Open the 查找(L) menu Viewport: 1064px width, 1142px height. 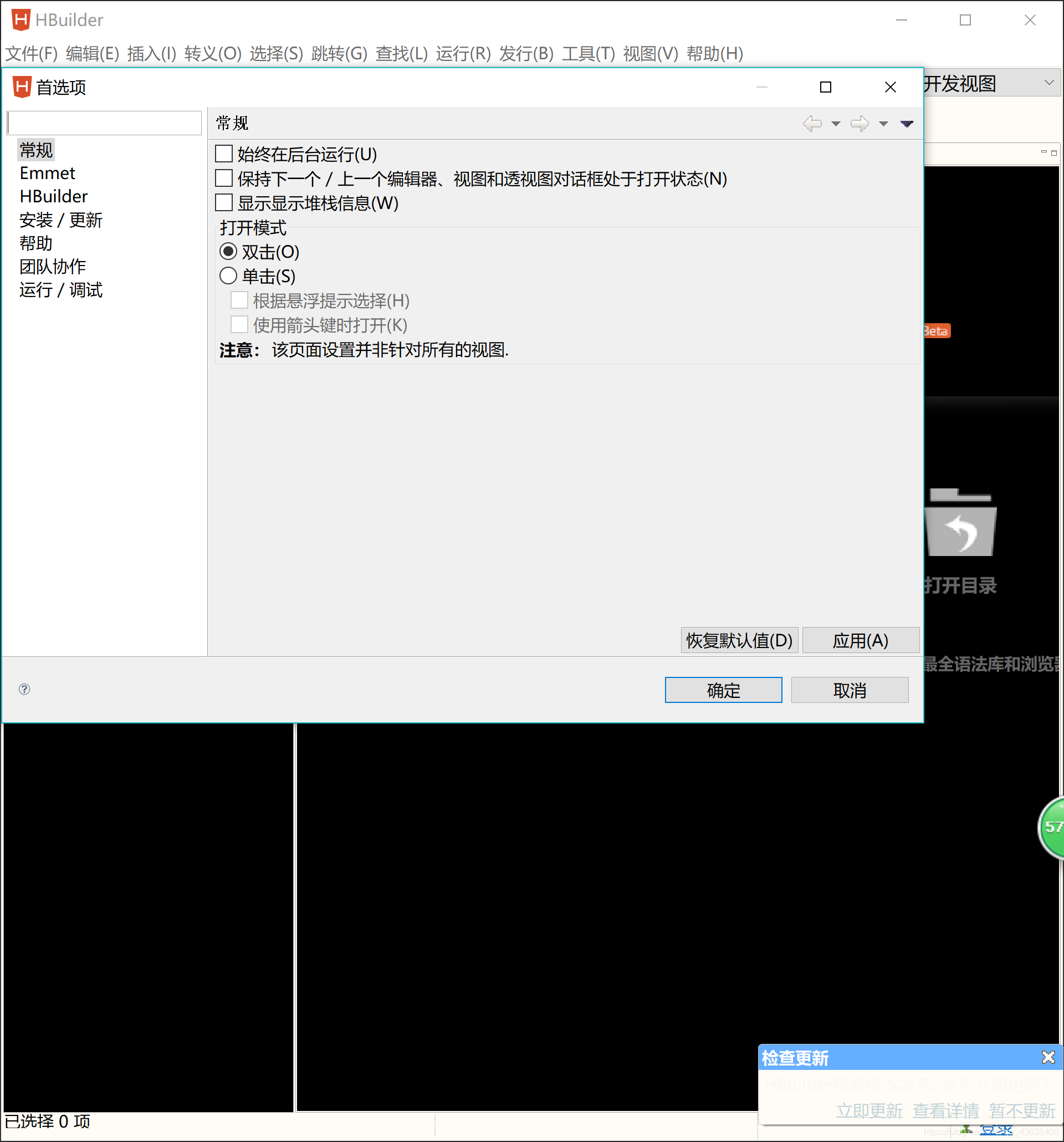402,53
